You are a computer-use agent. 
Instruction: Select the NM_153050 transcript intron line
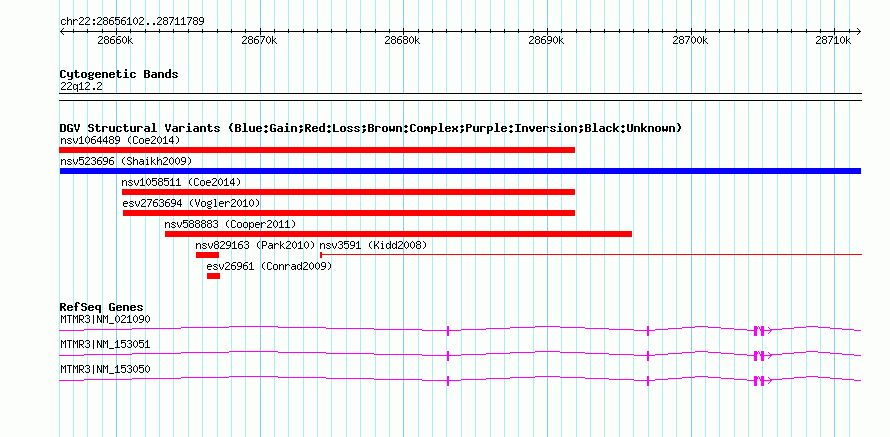pyautogui.click(x=460, y=379)
